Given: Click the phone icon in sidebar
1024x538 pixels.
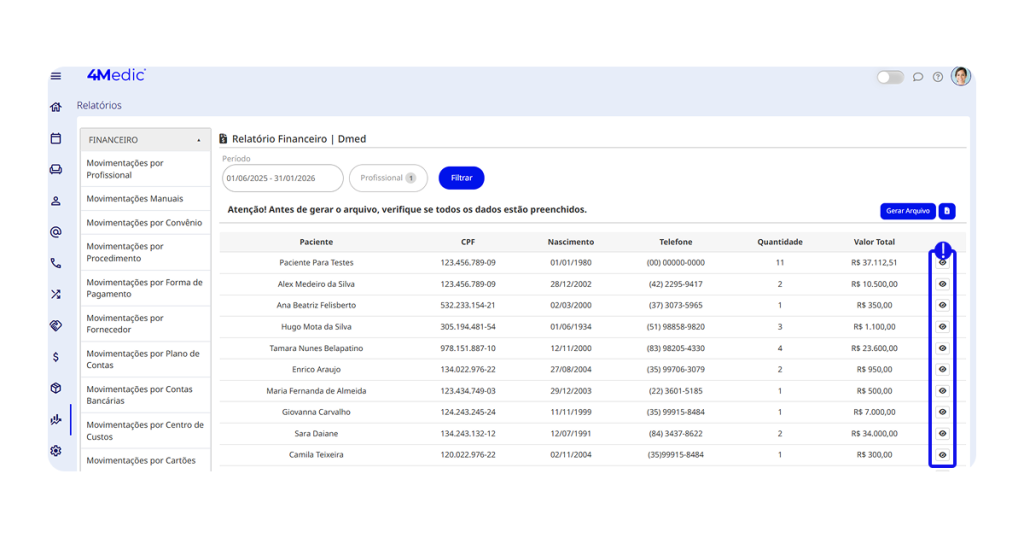Looking at the screenshot, I should coord(56,264).
